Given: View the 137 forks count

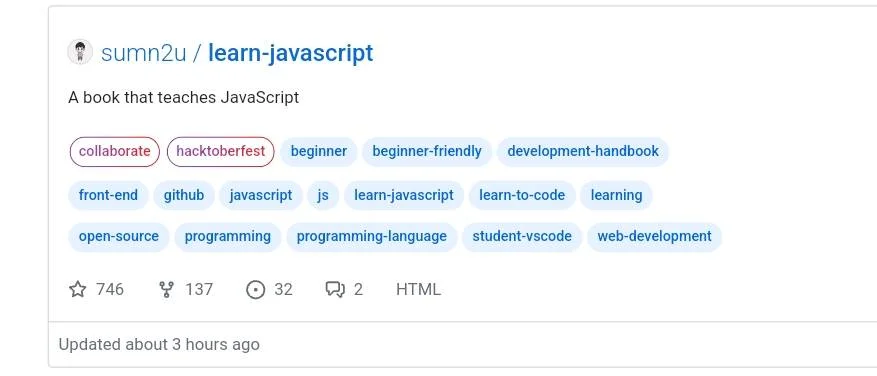Looking at the screenshot, I should click(x=199, y=289).
